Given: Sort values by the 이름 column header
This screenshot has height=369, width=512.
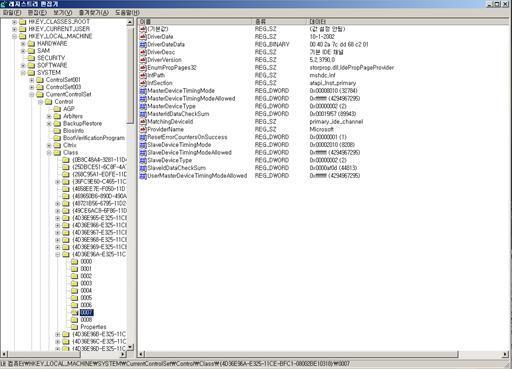Looking at the screenshot, I should click(195, 22).
